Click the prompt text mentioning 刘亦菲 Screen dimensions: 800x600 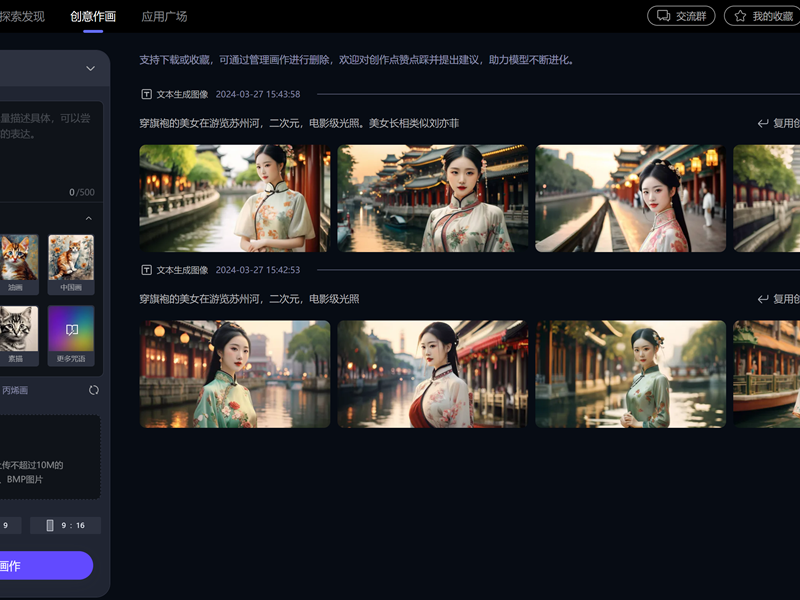pos(299,123)
